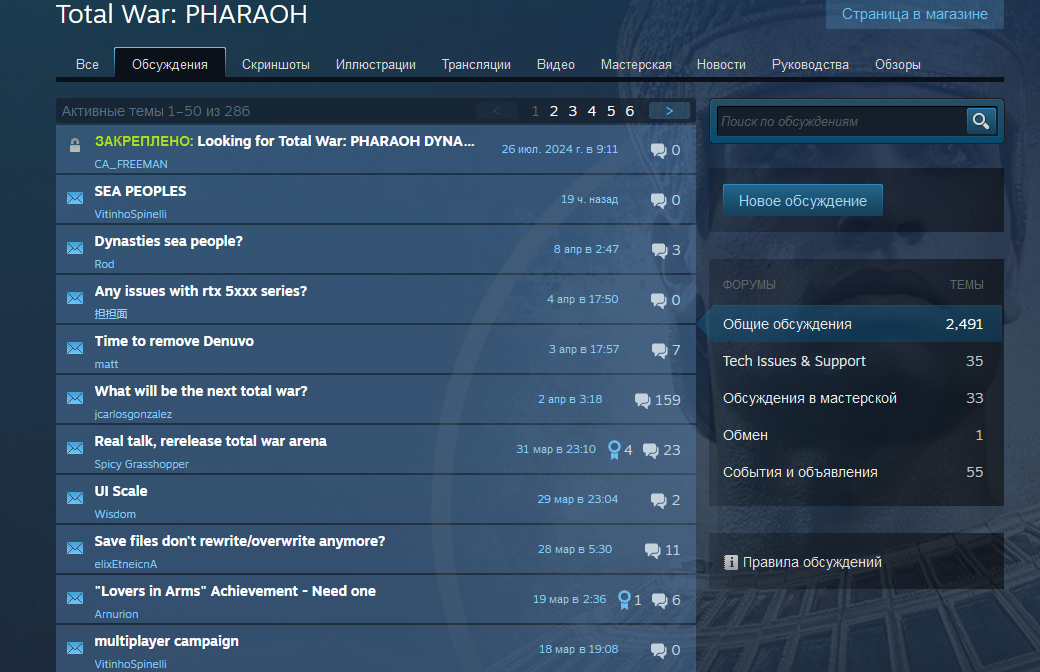This screenshot has width=1040, height=672.
Task: Click reply bubble icon on Real talk row
Action: pos(651,450)
